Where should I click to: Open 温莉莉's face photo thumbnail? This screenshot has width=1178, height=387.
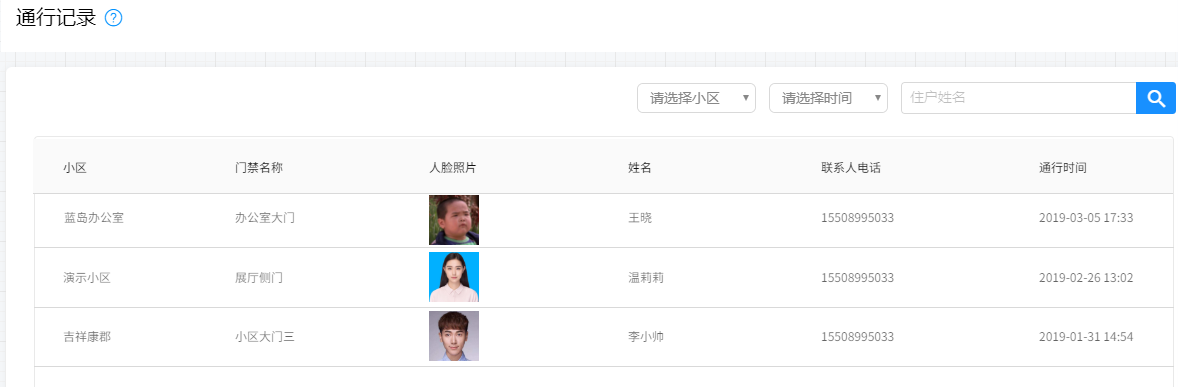pyautogui.click(x=454, y=277)
